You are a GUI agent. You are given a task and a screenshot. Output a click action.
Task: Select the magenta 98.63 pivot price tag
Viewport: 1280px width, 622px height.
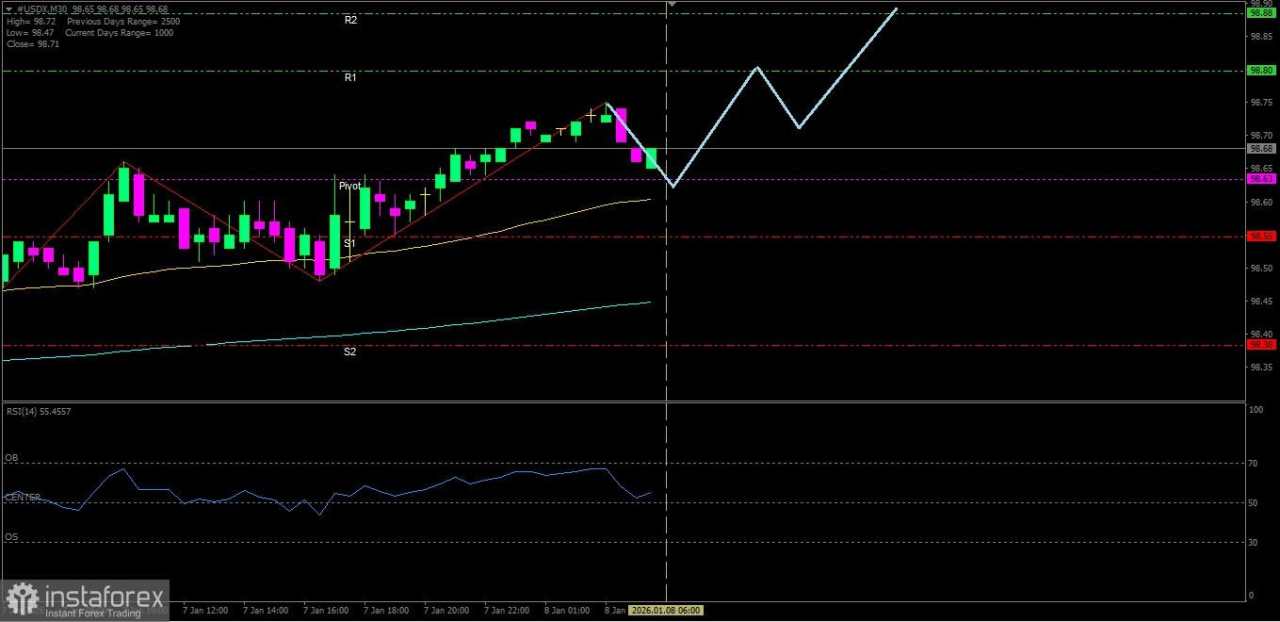1261,179
